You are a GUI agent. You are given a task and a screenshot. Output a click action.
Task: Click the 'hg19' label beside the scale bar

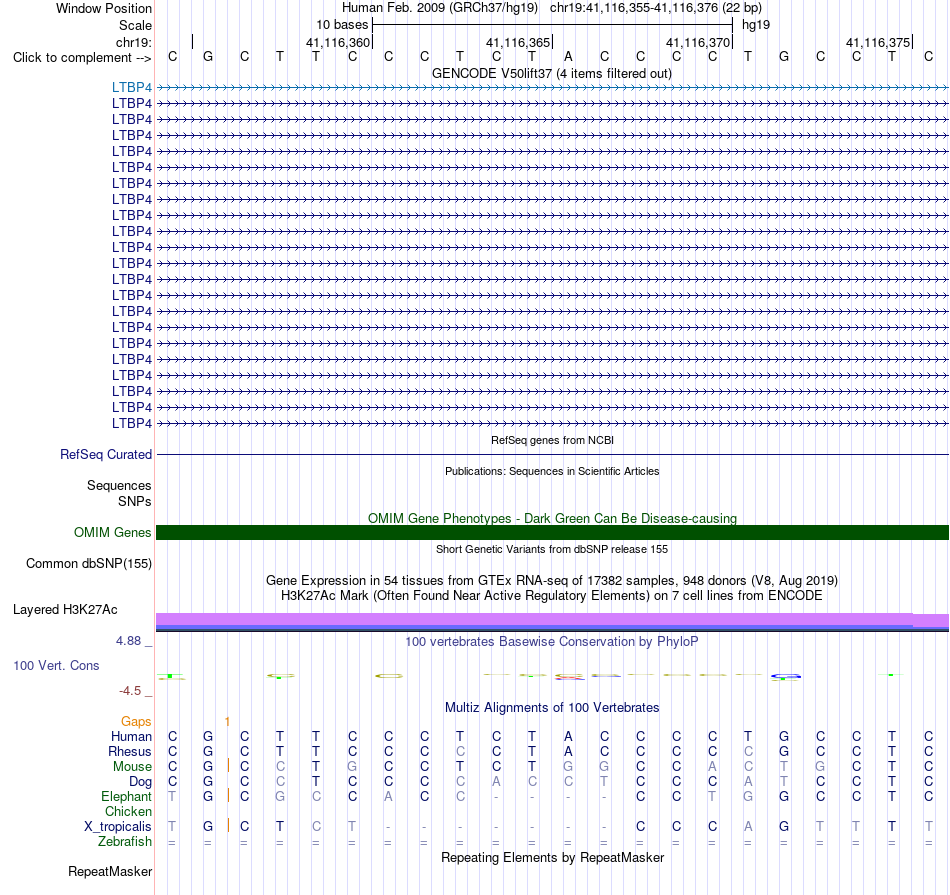coord(756,25)
